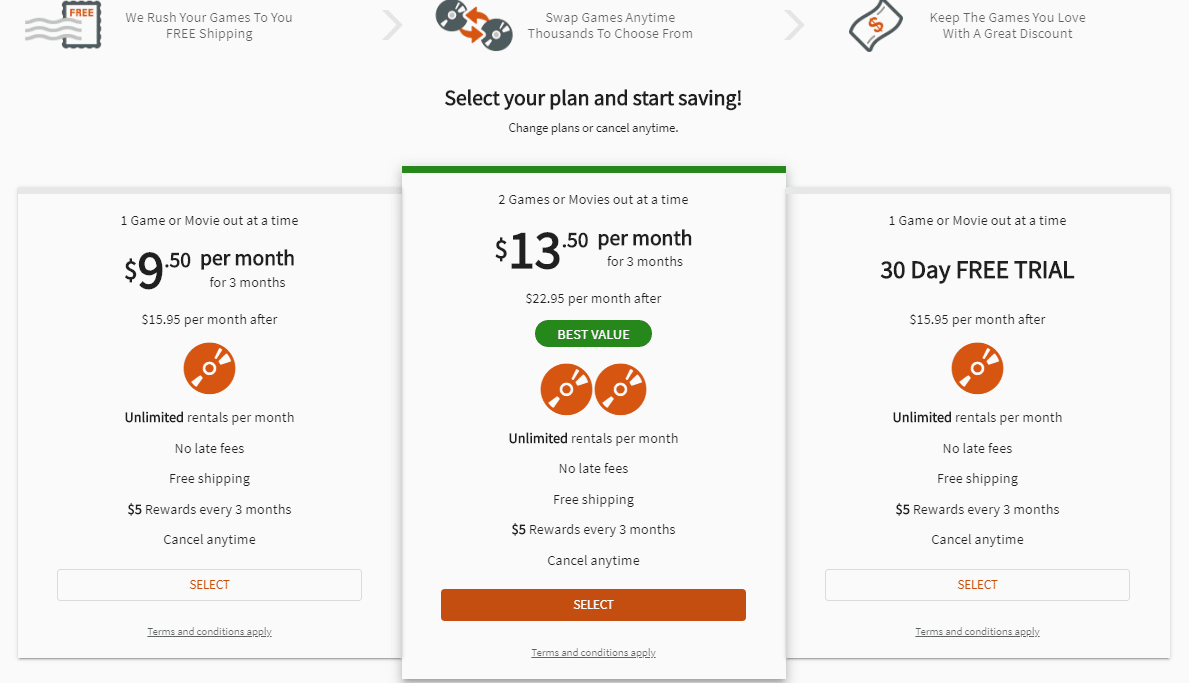The height and width of the screenshot is (683, 1189).
Task: Click the right disc icon on 2-game plan
Action: [x=620, y=389]
